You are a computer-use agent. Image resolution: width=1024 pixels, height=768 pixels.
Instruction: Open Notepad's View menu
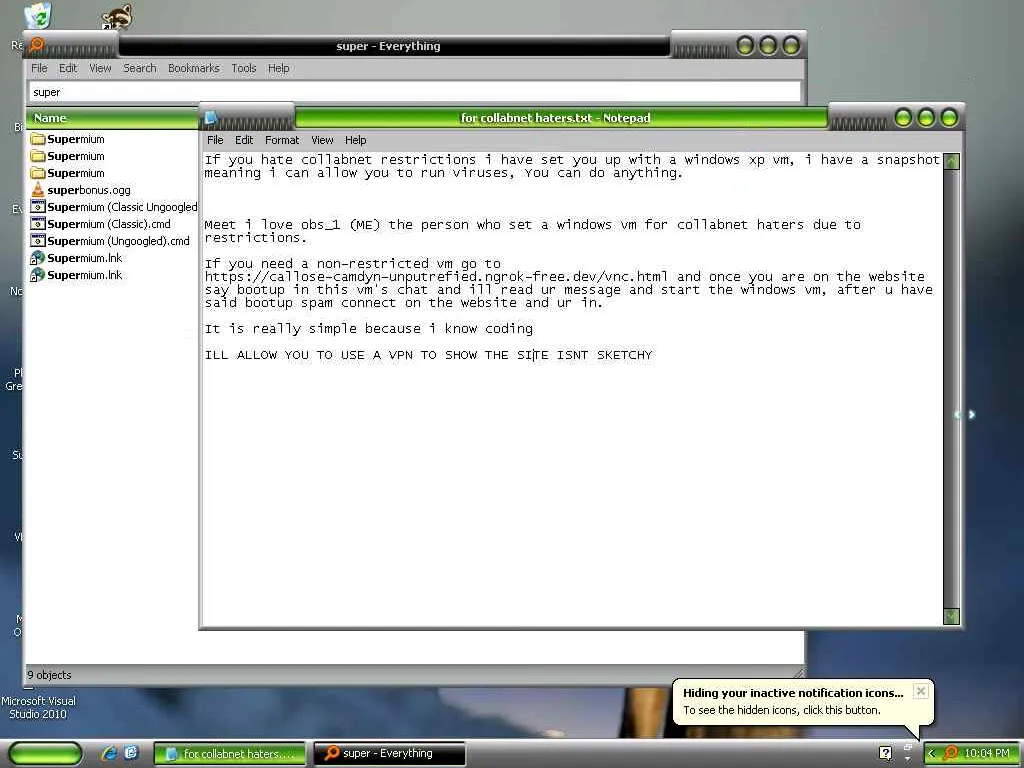pyautogui.click(x=322, y=140)
